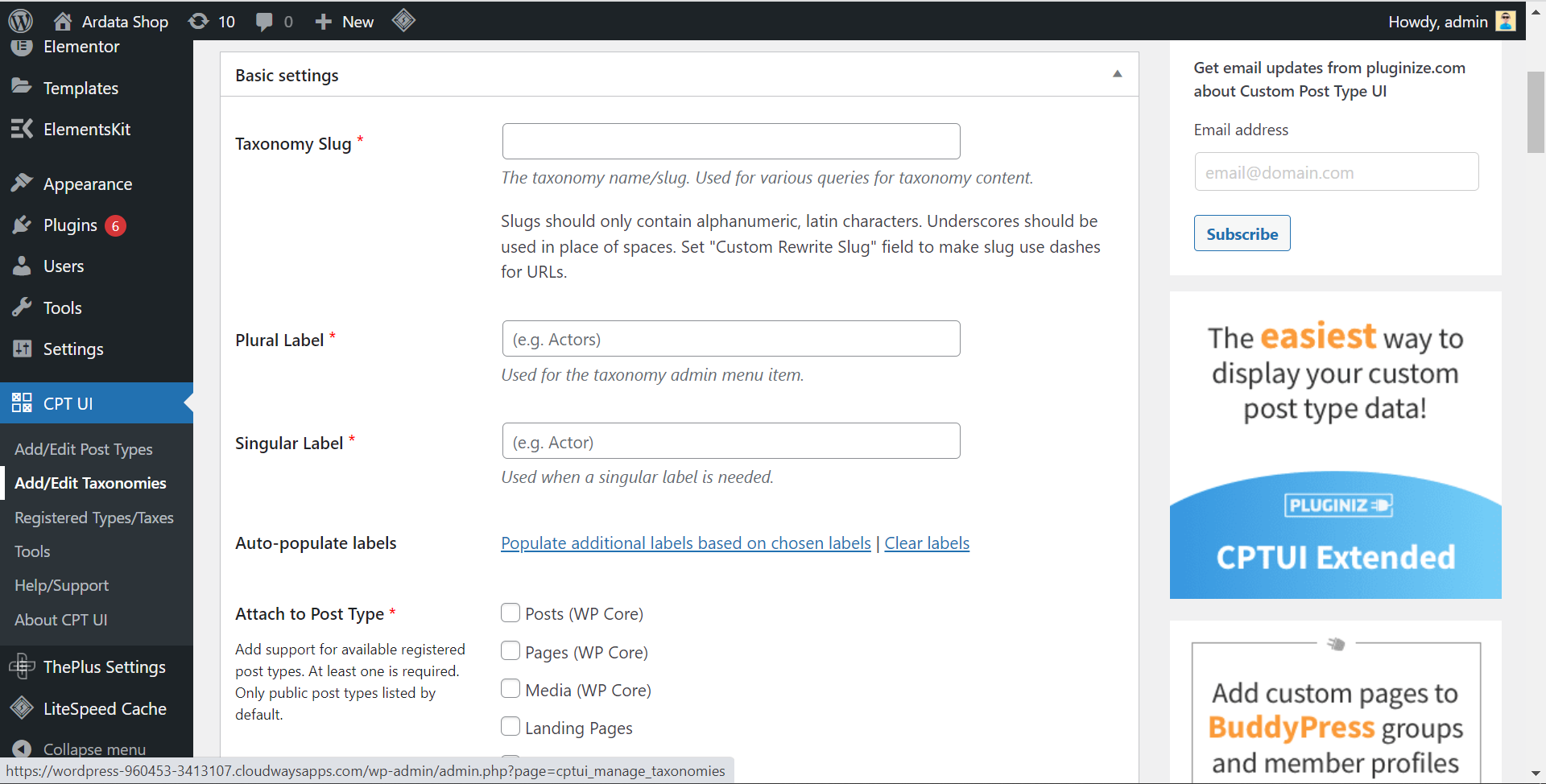Click the Taxonomy Slug input field
This screenshot has width=1546, height=784.
point(730,141)
